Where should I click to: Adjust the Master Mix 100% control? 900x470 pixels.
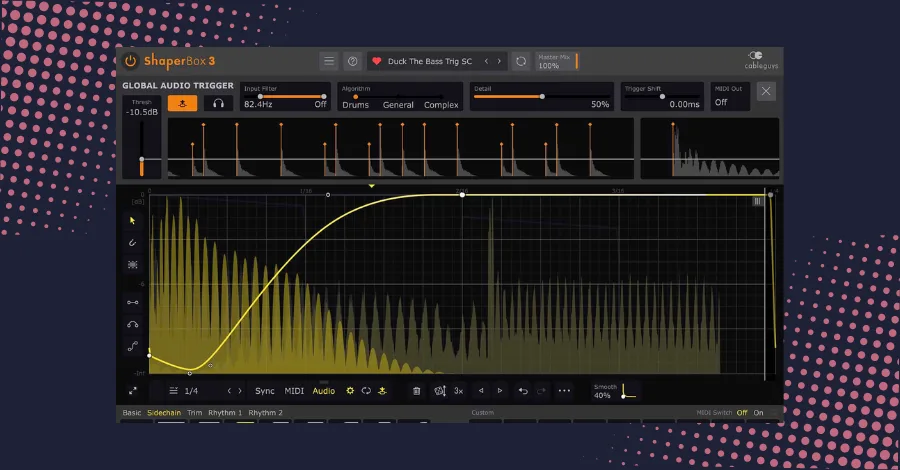point(557,61)
